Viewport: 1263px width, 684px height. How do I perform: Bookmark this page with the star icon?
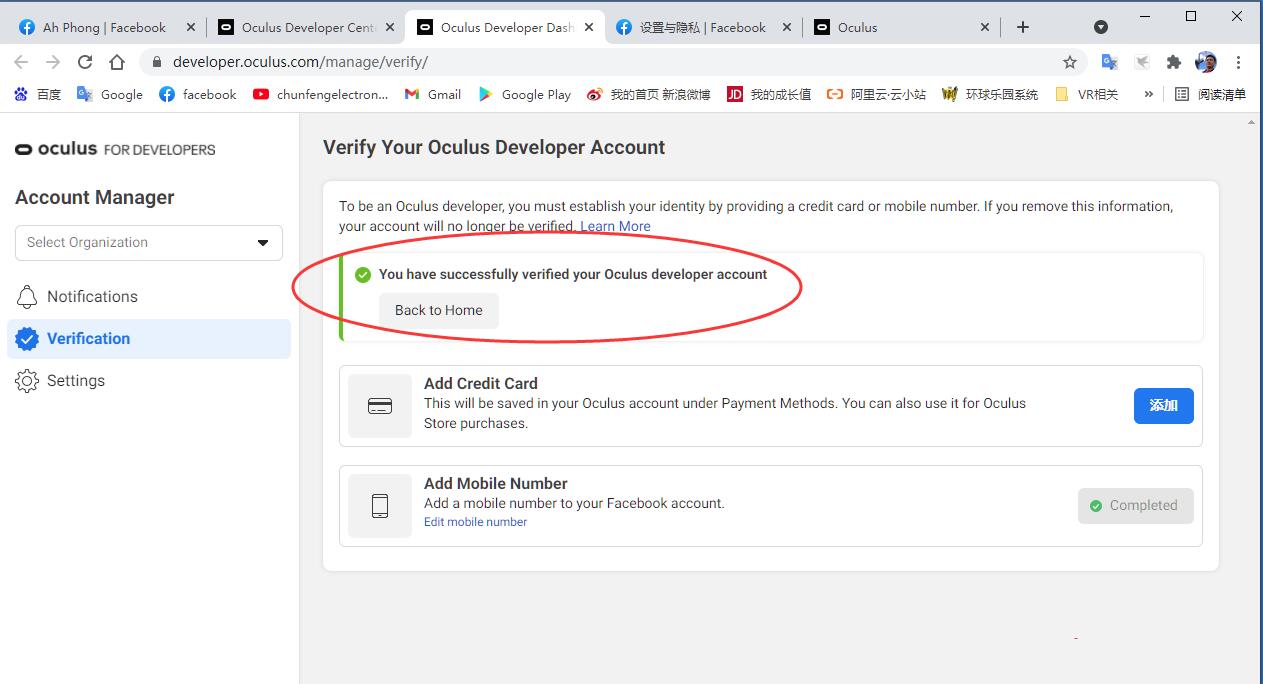pos(1070,62)
